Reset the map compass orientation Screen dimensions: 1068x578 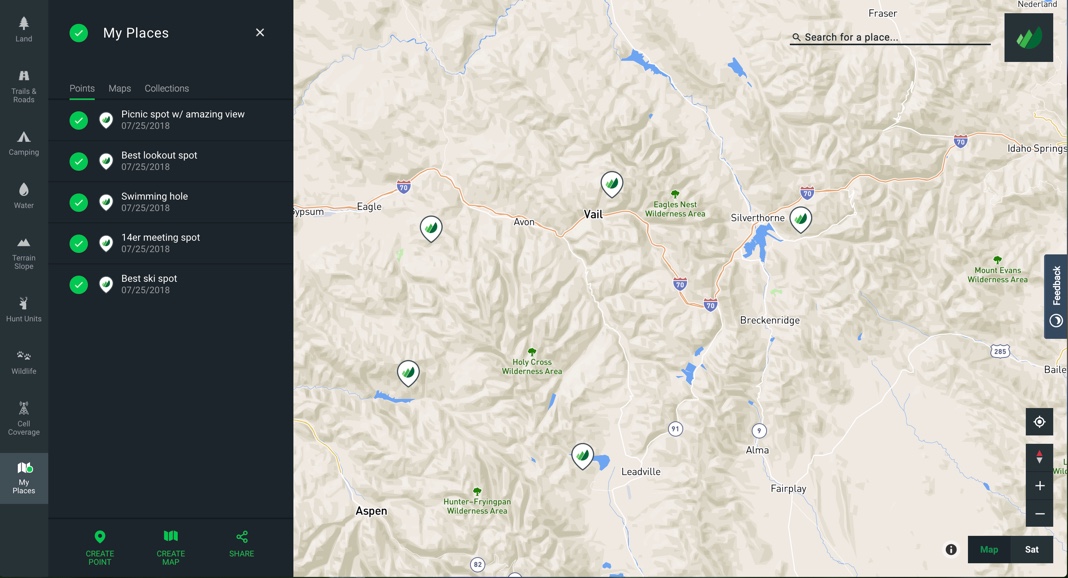click(x=1039, y=457)
